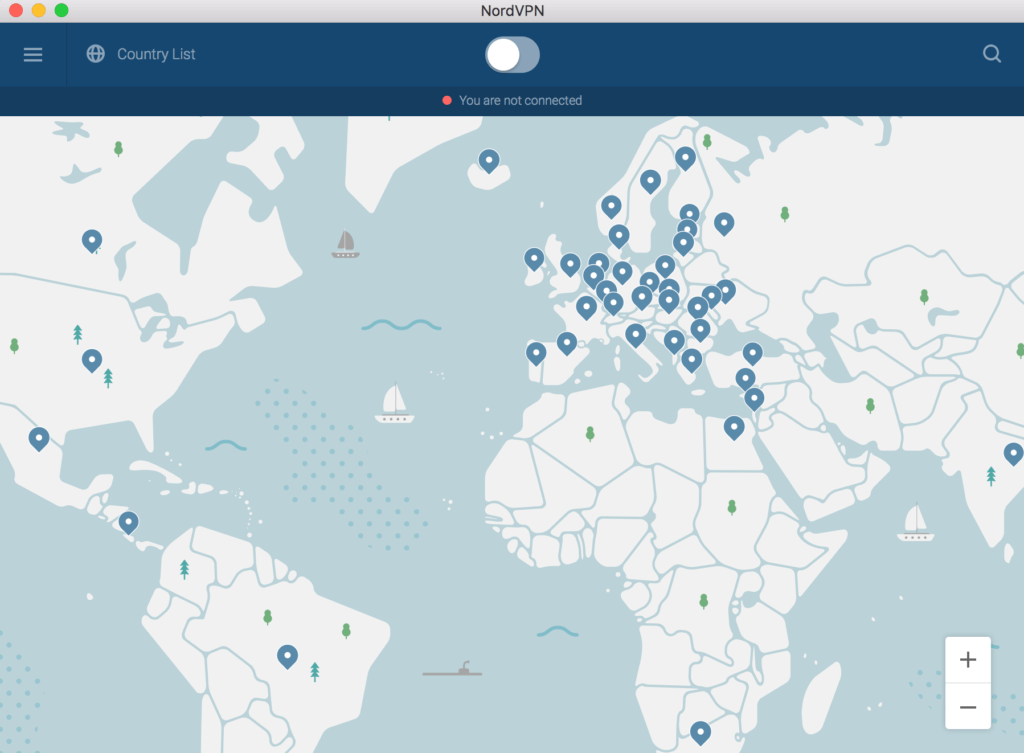Click the red disconnected status dot
Viewport: 1024px width, 753px height.
point(447,101)
